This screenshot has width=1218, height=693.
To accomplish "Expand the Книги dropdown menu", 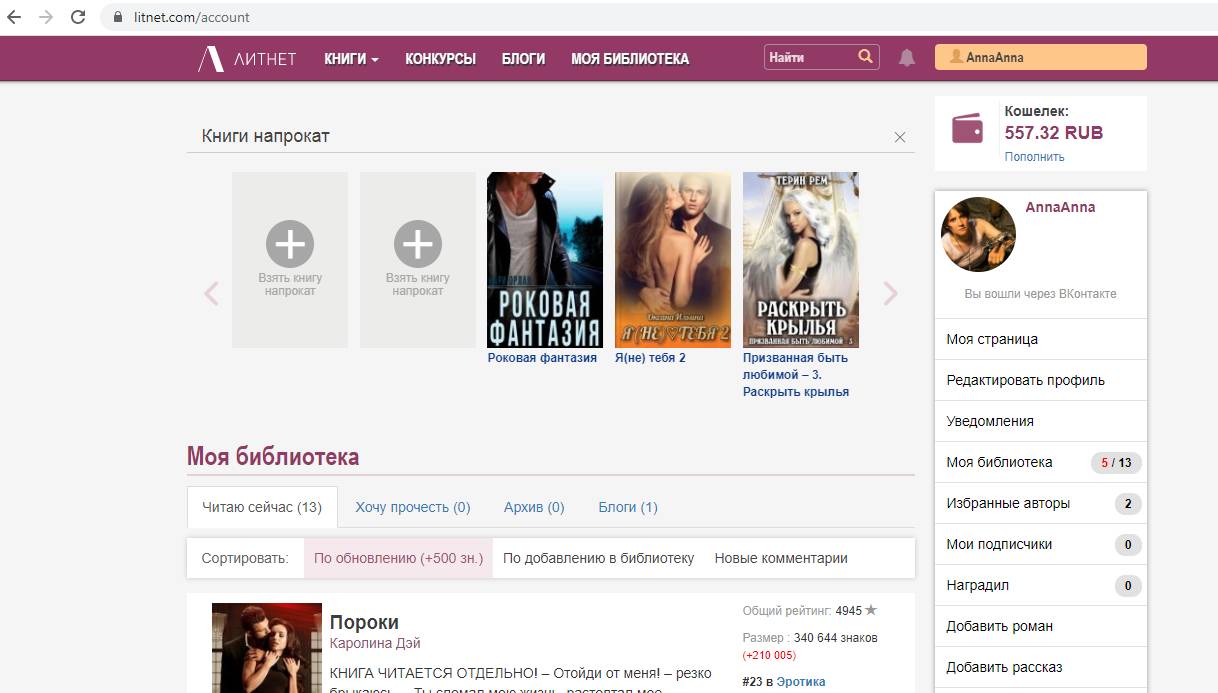I will (351, 59).
